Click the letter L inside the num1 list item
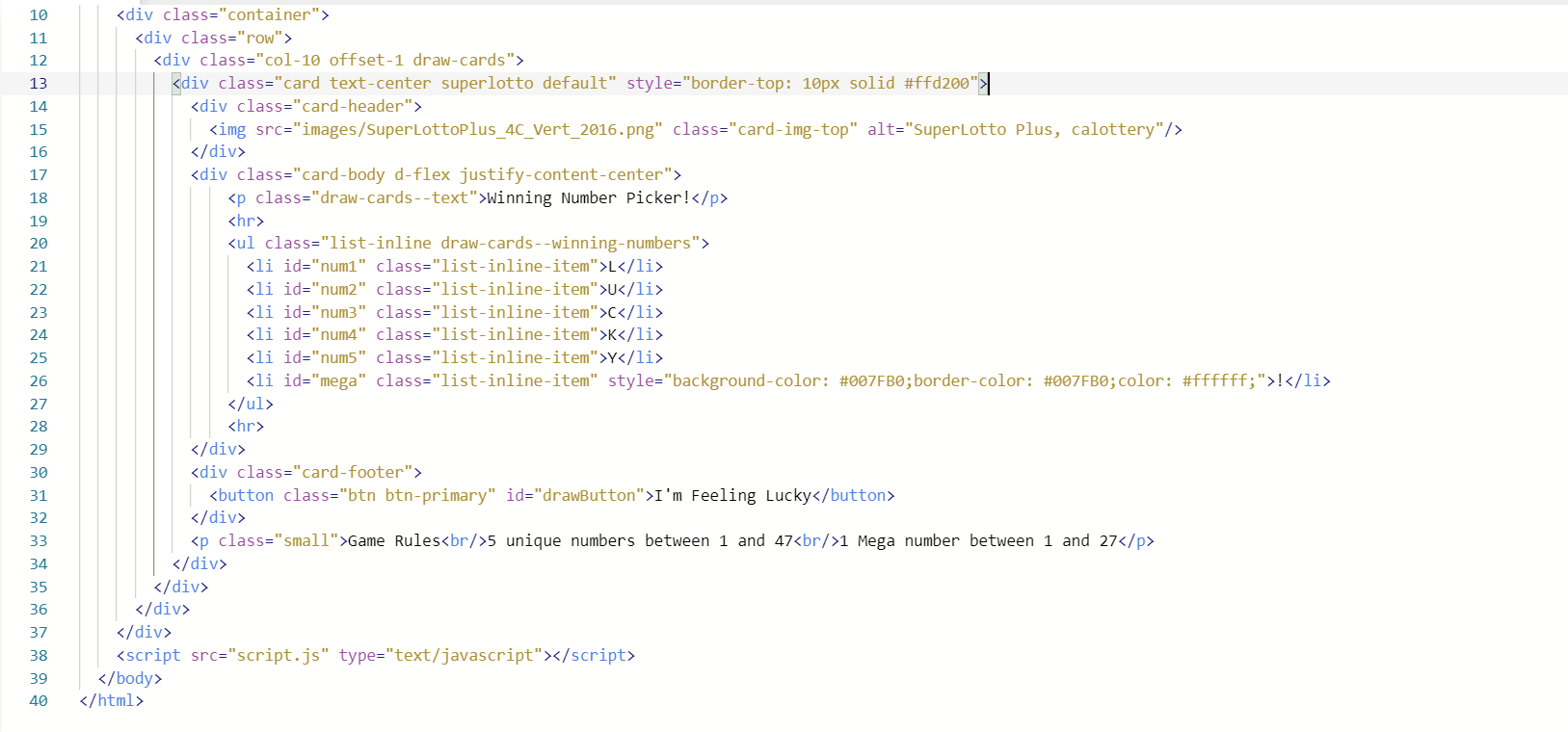 pos(613,266)
